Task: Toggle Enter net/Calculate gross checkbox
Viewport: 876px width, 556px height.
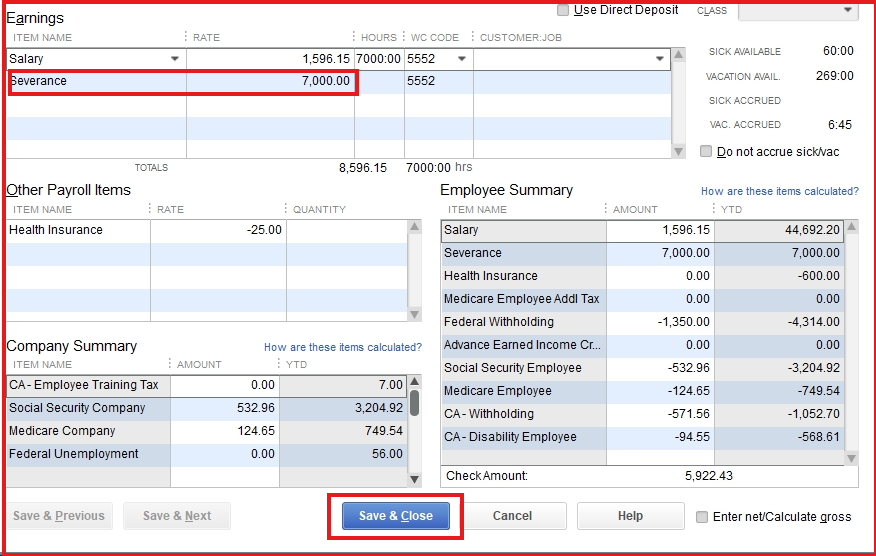Action: (702, 517)
